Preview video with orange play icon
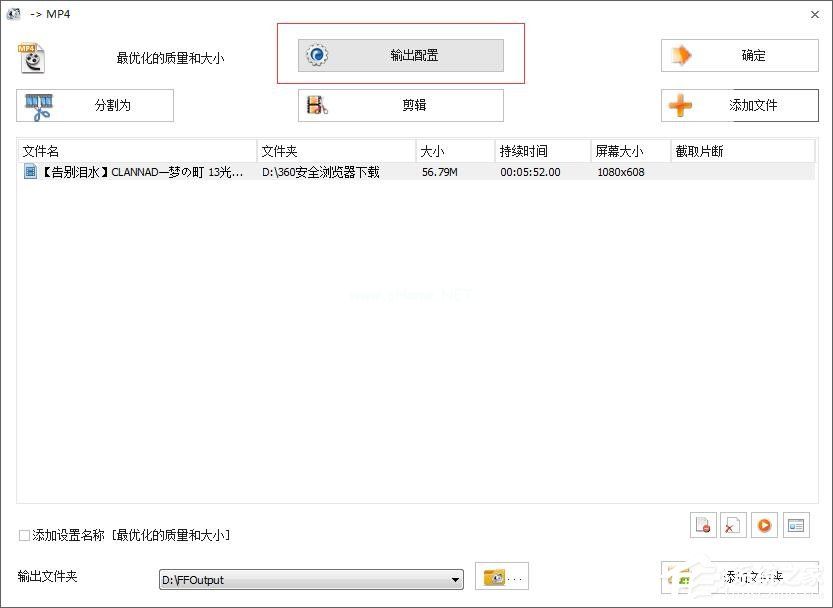 click(x=764, y=524)
